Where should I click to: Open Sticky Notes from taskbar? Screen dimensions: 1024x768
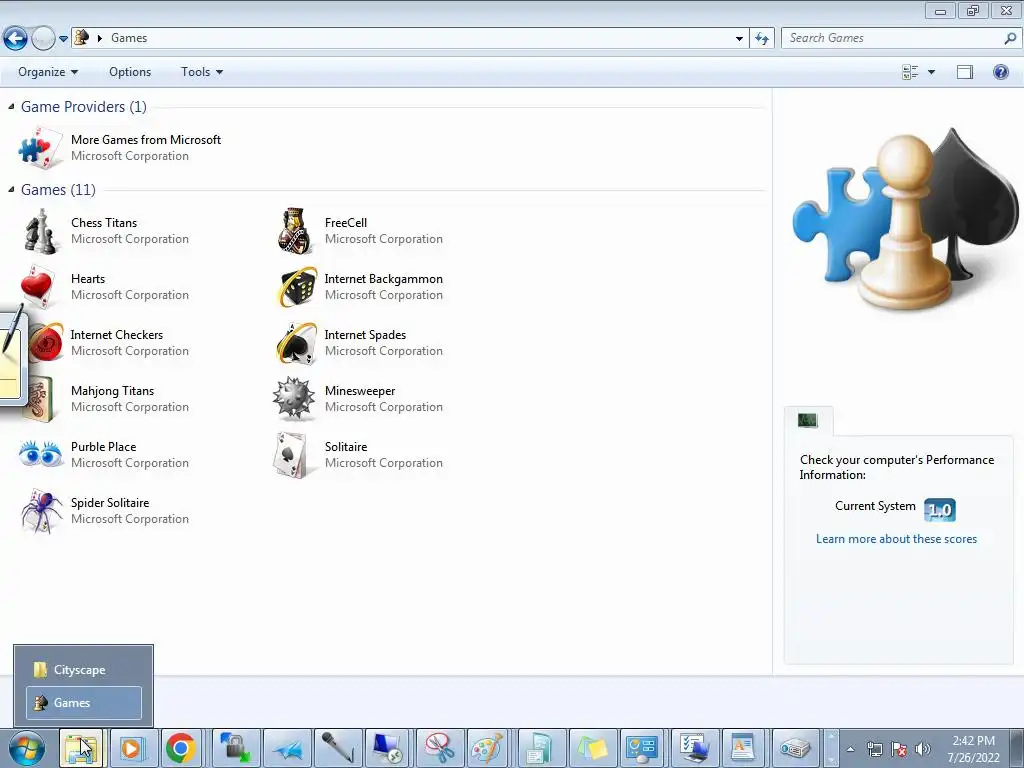pyautogui.click(x=592, y=748)
